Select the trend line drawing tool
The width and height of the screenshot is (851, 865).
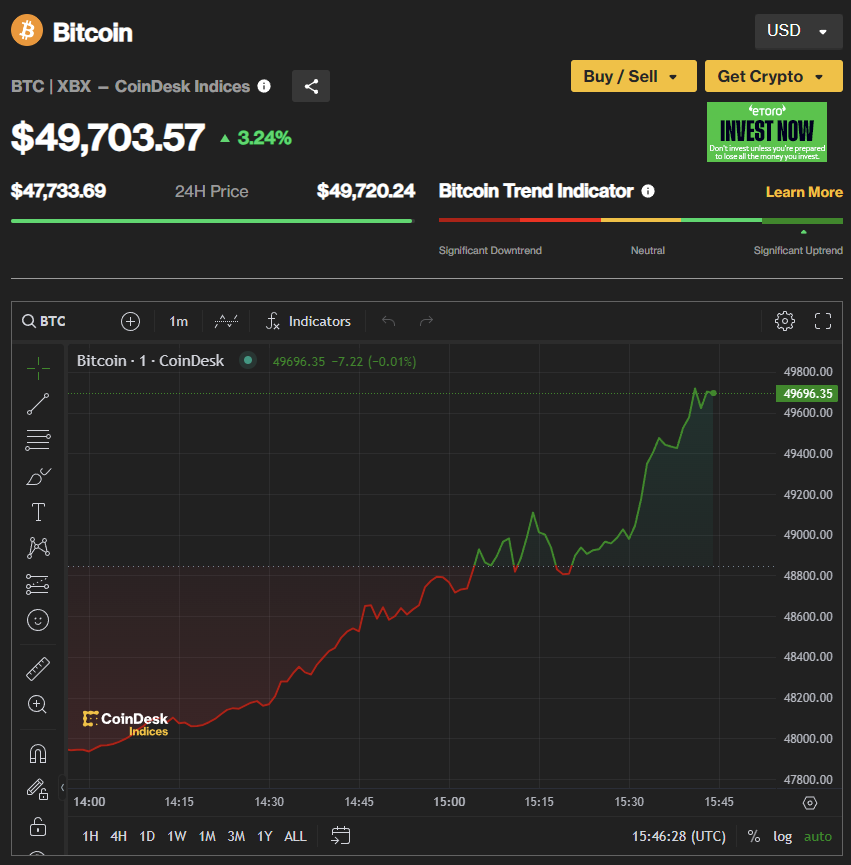point(38,404)
